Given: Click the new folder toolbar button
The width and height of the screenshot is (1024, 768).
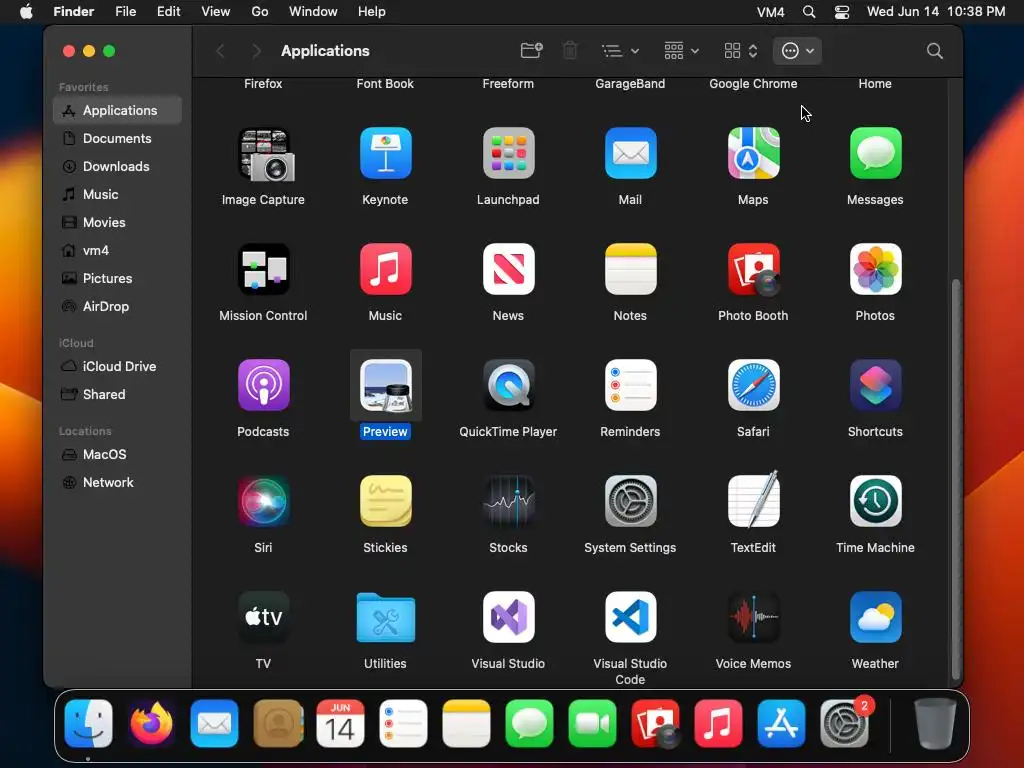Looking at the screenshot, I should pos(532,51).
